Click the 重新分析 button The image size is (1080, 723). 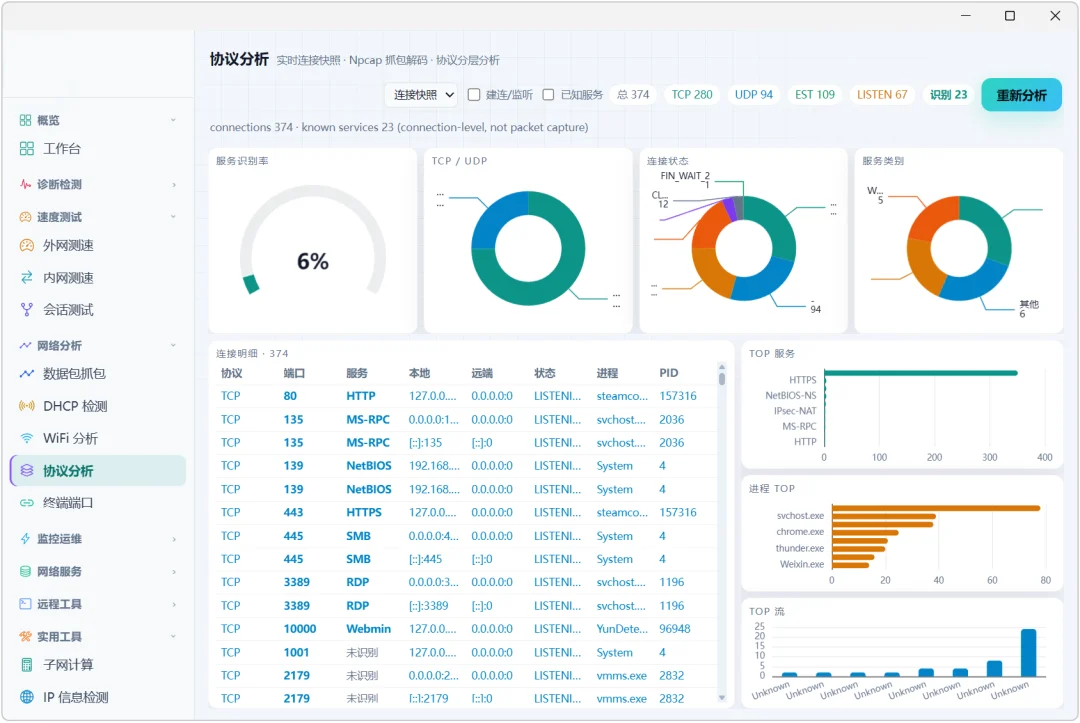click(1021, 95)
